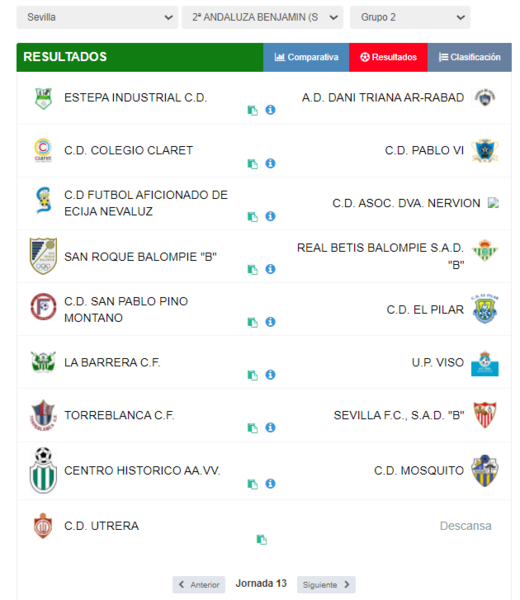This screenshot has width=520, height=600.
Task: Click info icon for Centro Historico match
Action: [x=270, y=484]
